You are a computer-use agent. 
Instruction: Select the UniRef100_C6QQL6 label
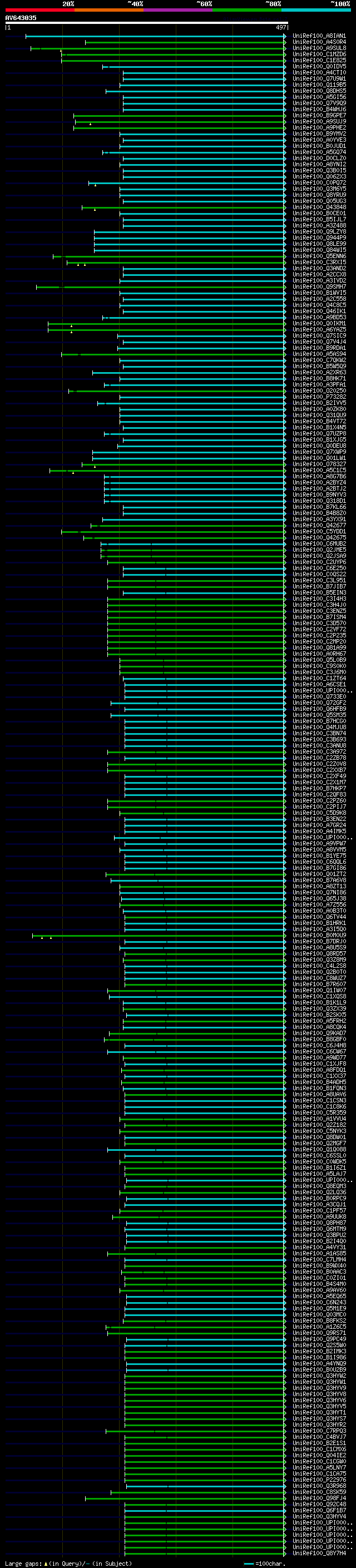tap(319, 862)
